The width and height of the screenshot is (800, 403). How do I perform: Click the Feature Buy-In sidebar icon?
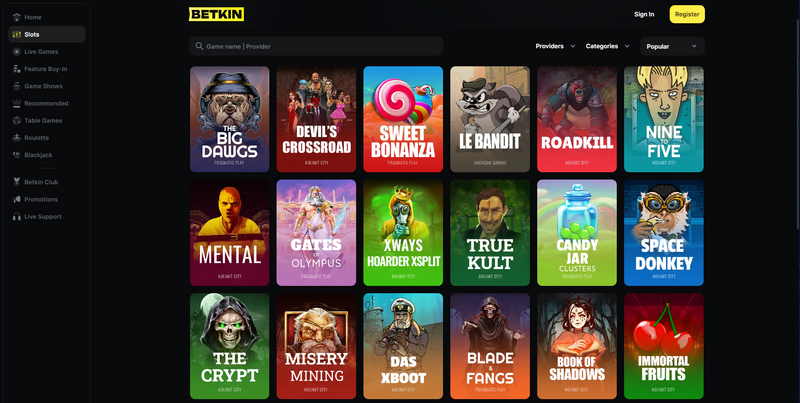(17, 69)
